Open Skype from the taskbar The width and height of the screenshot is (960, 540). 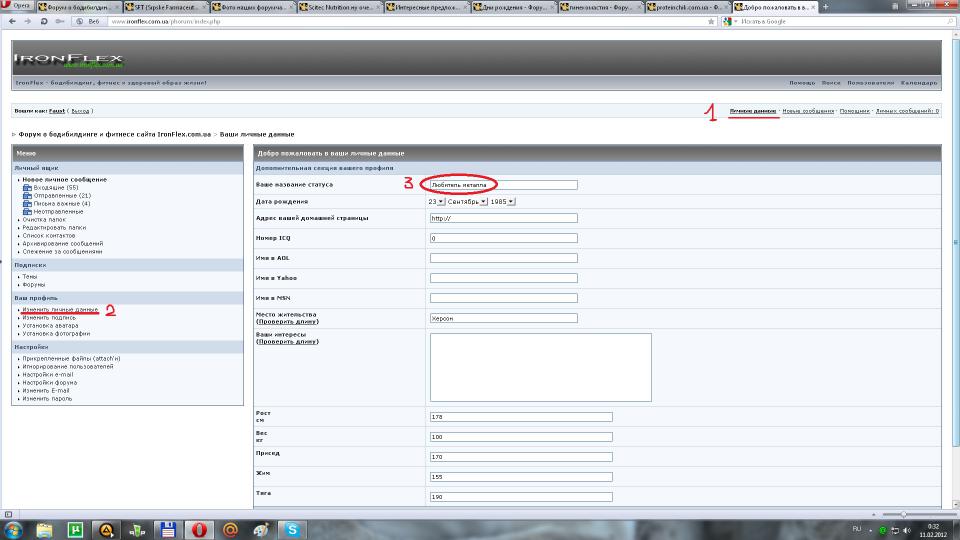point(292,529)
